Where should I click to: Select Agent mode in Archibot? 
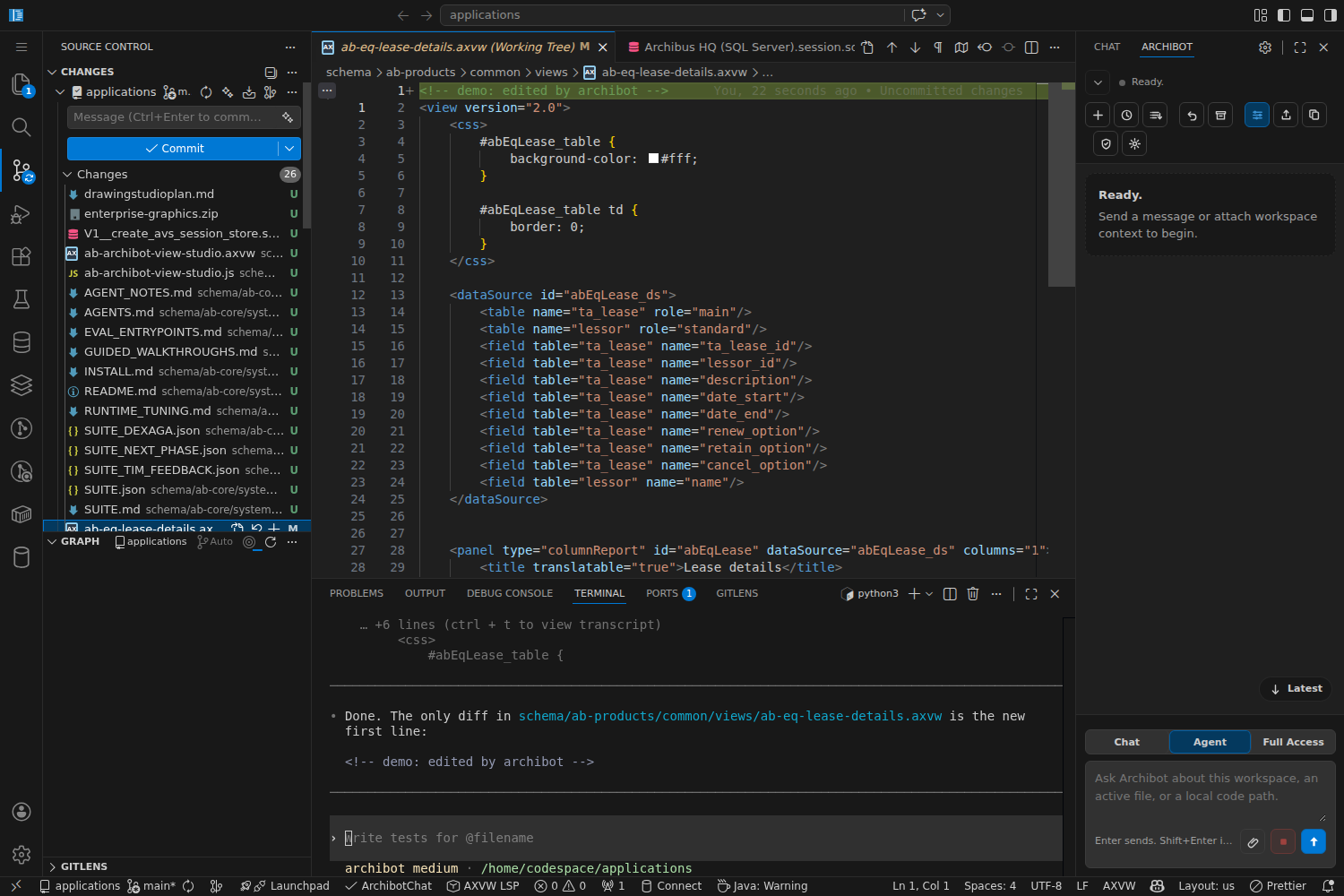pyautogui.click(x=1210, y=742)
